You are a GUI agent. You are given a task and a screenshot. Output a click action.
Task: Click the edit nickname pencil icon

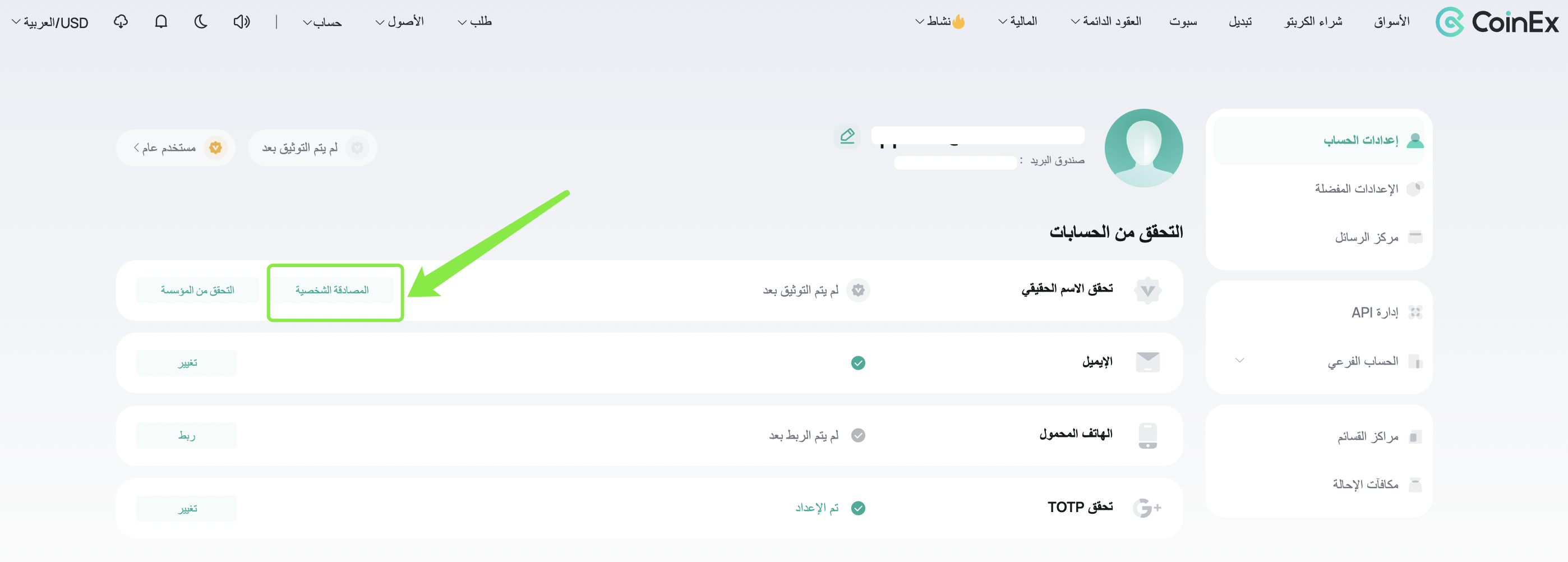click(x=847, y=135)
